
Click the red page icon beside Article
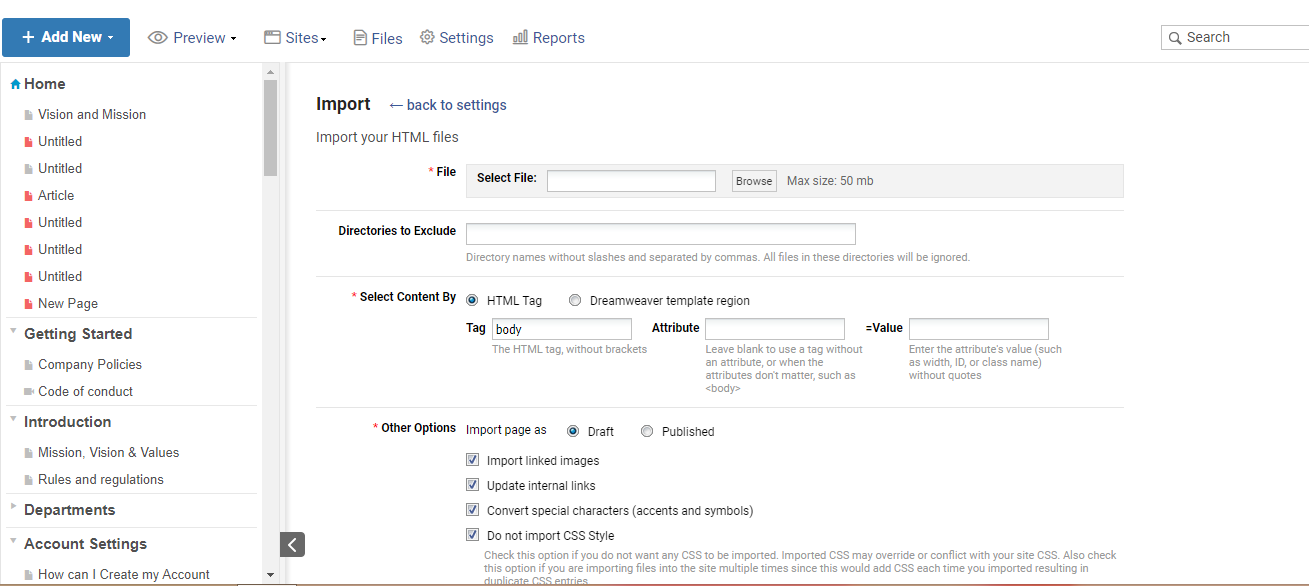click(x=29, y=196)
